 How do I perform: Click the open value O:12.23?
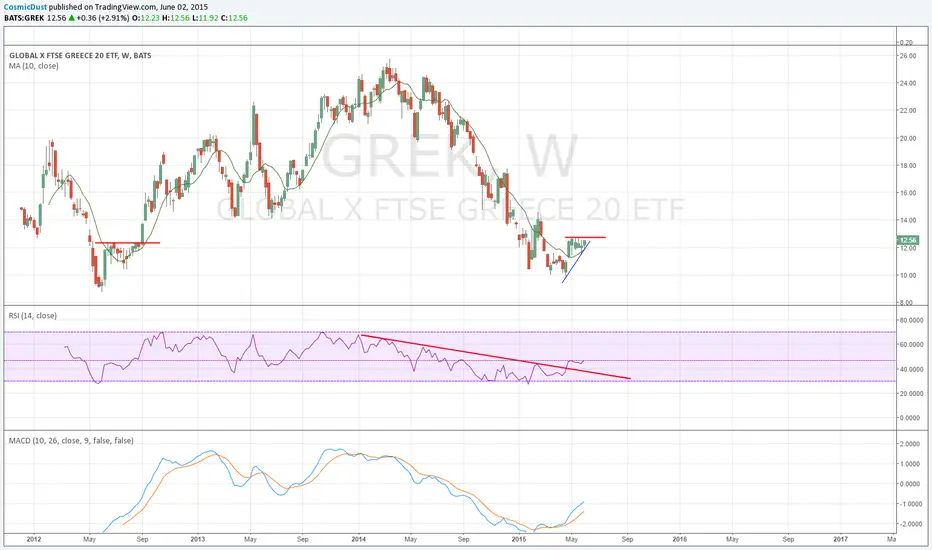click(x=146, y=18)
